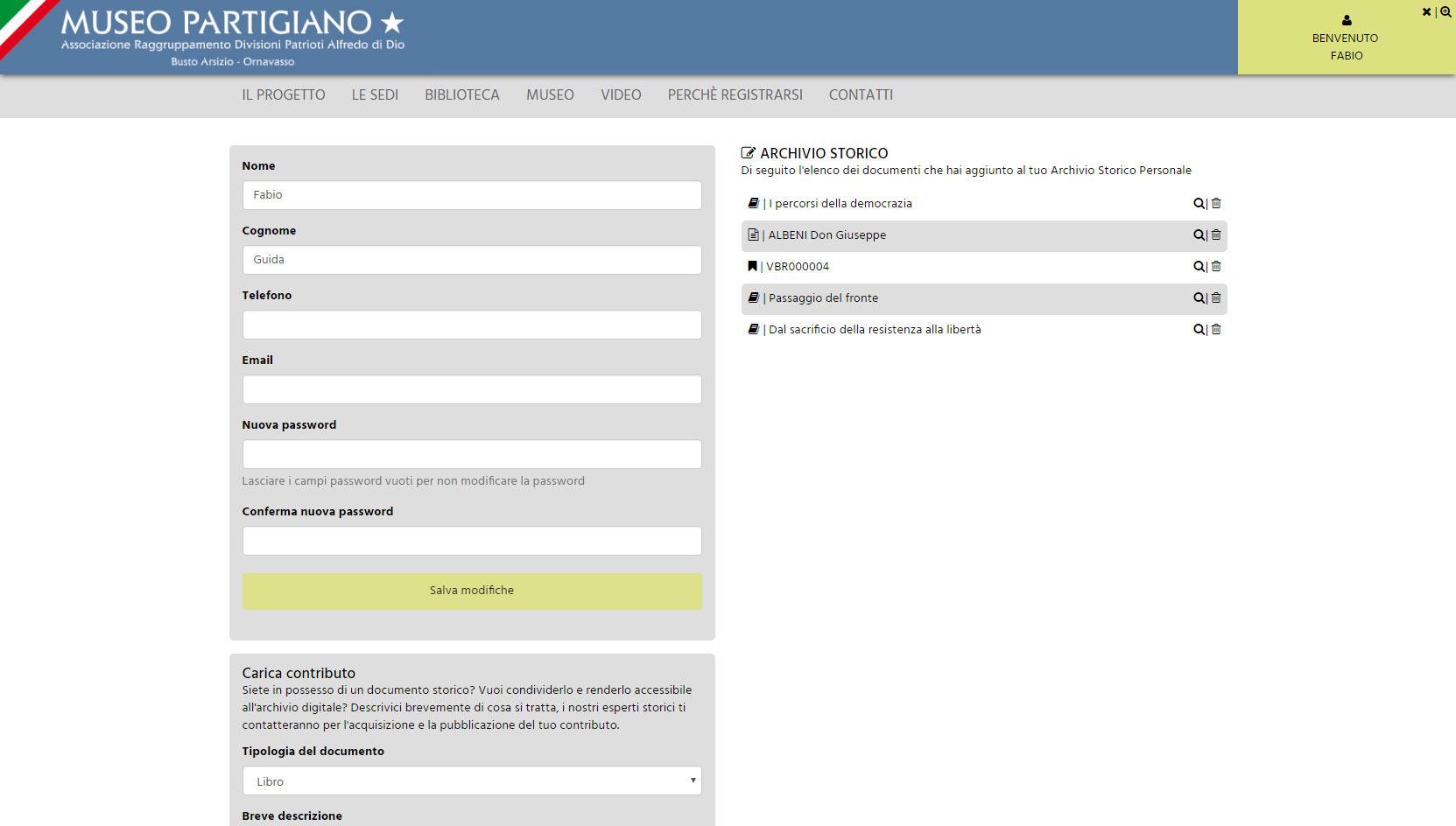Focus the Telefono input field

point(472,325)
